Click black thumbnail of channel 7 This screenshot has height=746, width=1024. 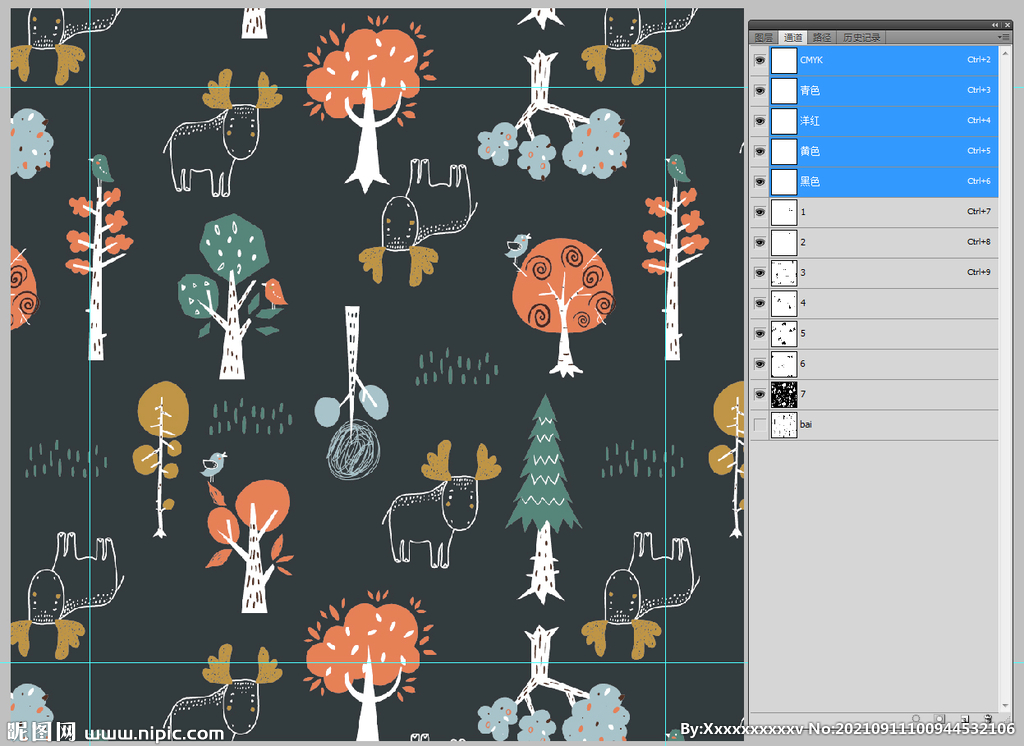[784, 395]
